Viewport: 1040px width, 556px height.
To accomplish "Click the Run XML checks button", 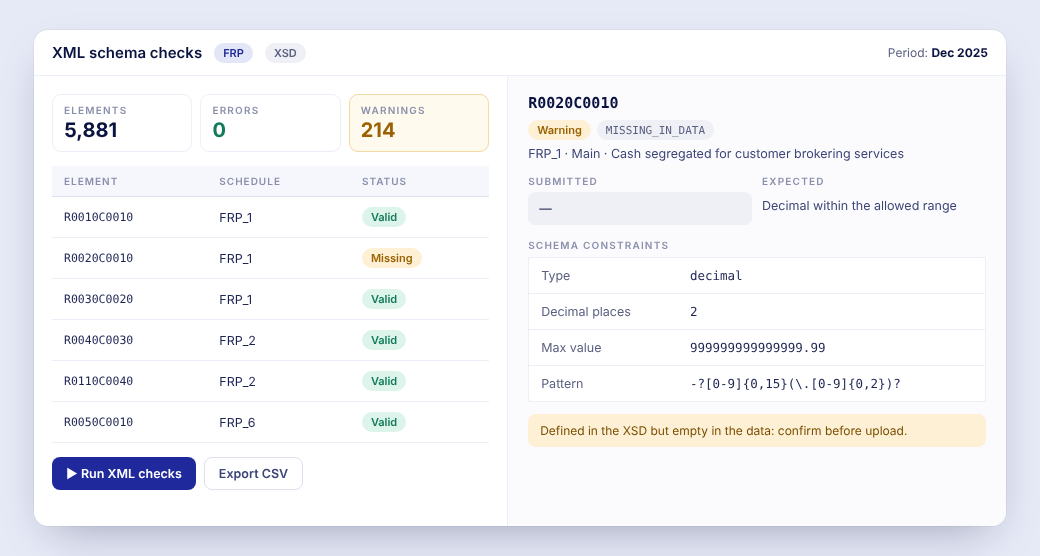I will 124,474.
